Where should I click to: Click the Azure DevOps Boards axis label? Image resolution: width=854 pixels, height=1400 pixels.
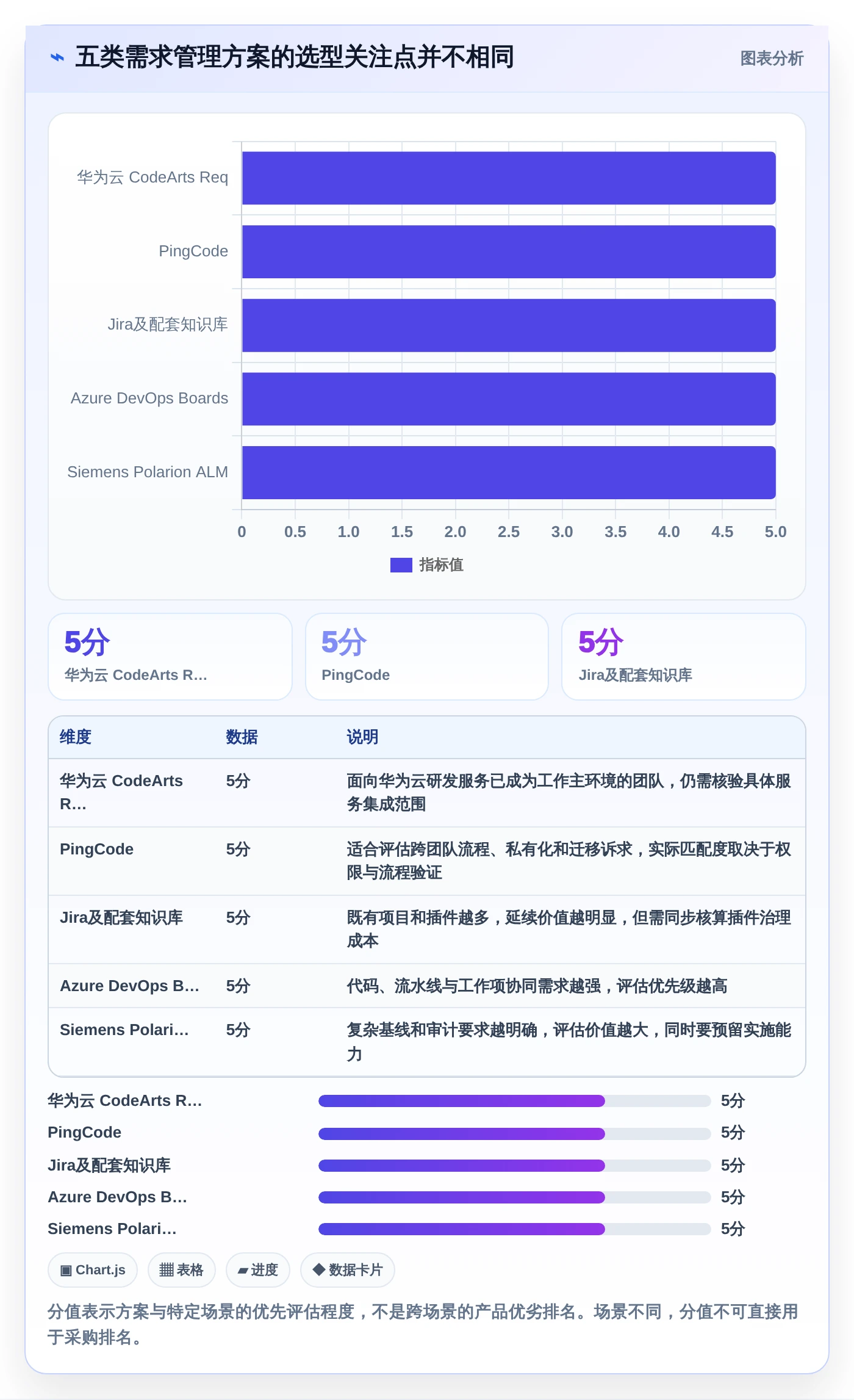pyautogui.click(x=149, y=399)
